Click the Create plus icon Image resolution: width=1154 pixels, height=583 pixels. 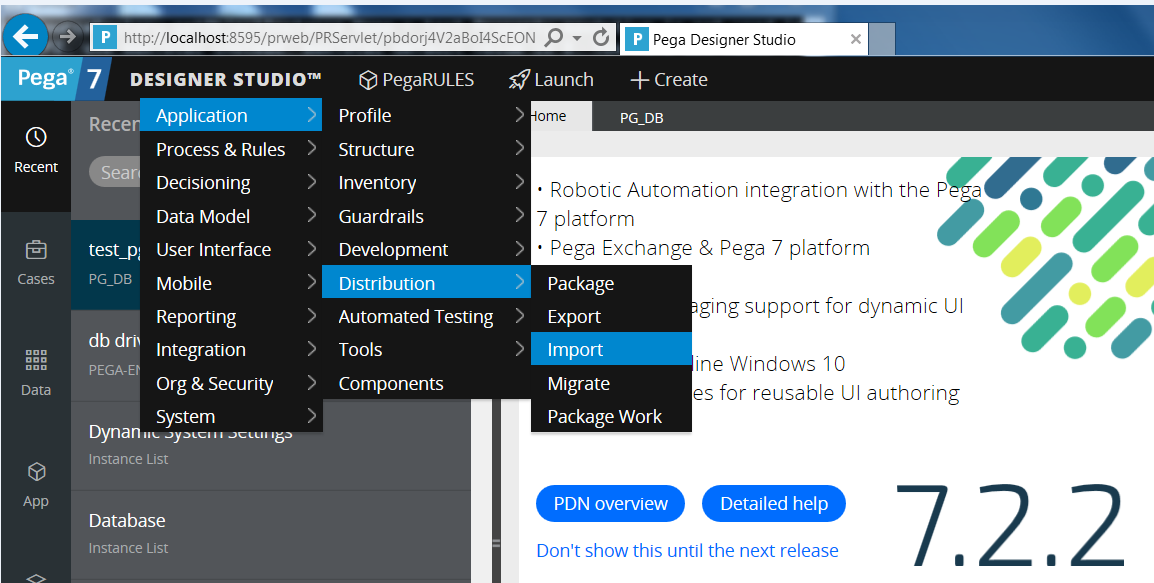tap(640, 80)
